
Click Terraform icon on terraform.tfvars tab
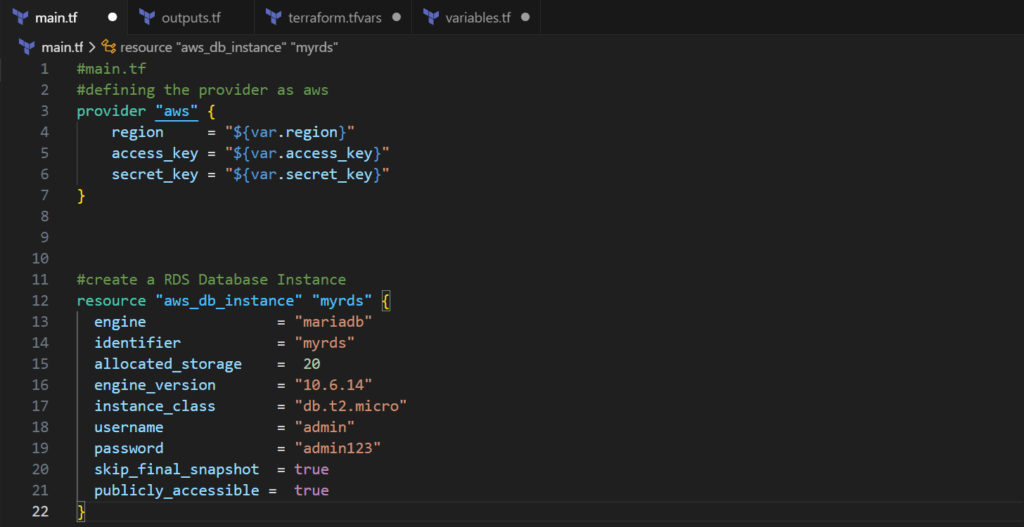click(274, 17)
